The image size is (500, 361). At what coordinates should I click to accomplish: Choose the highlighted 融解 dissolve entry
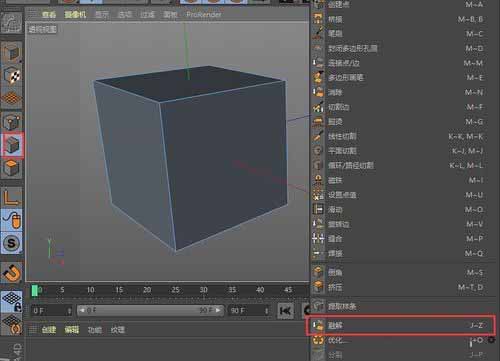[400, 325]
